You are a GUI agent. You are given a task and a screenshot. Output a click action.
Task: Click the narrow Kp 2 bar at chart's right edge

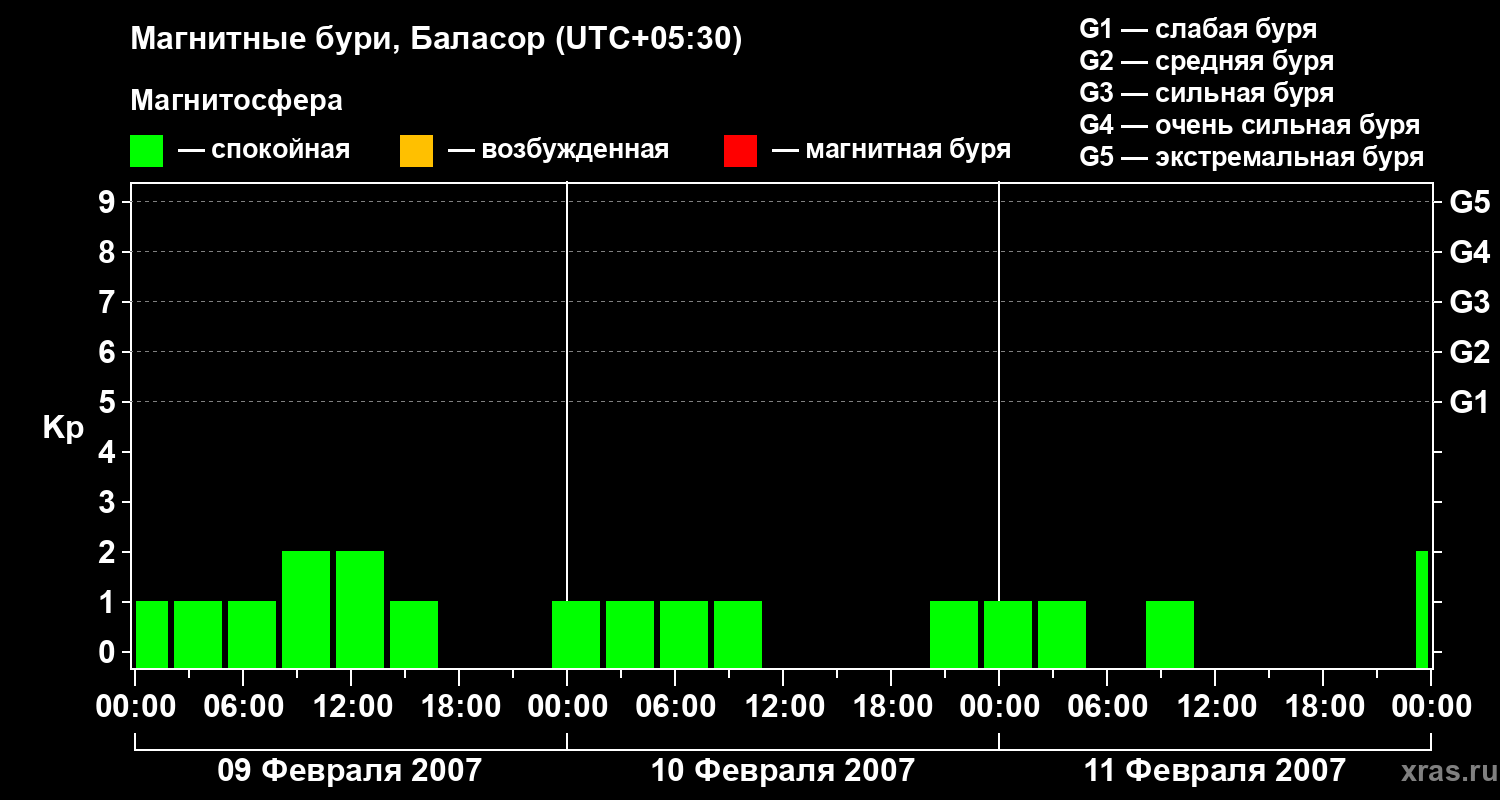click(1422, 609)
